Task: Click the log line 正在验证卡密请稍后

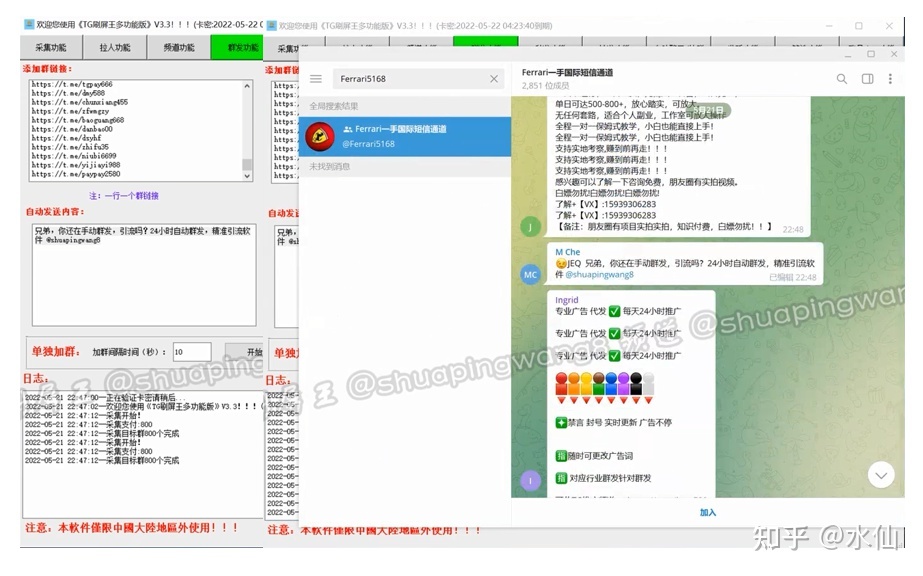Action: click(105, 398)
